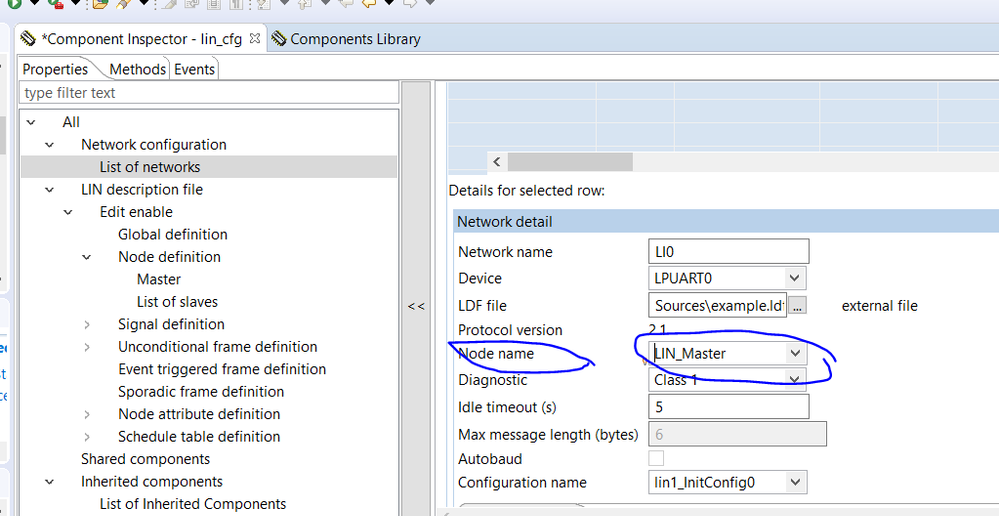Click the Idle timeout field

728,407
